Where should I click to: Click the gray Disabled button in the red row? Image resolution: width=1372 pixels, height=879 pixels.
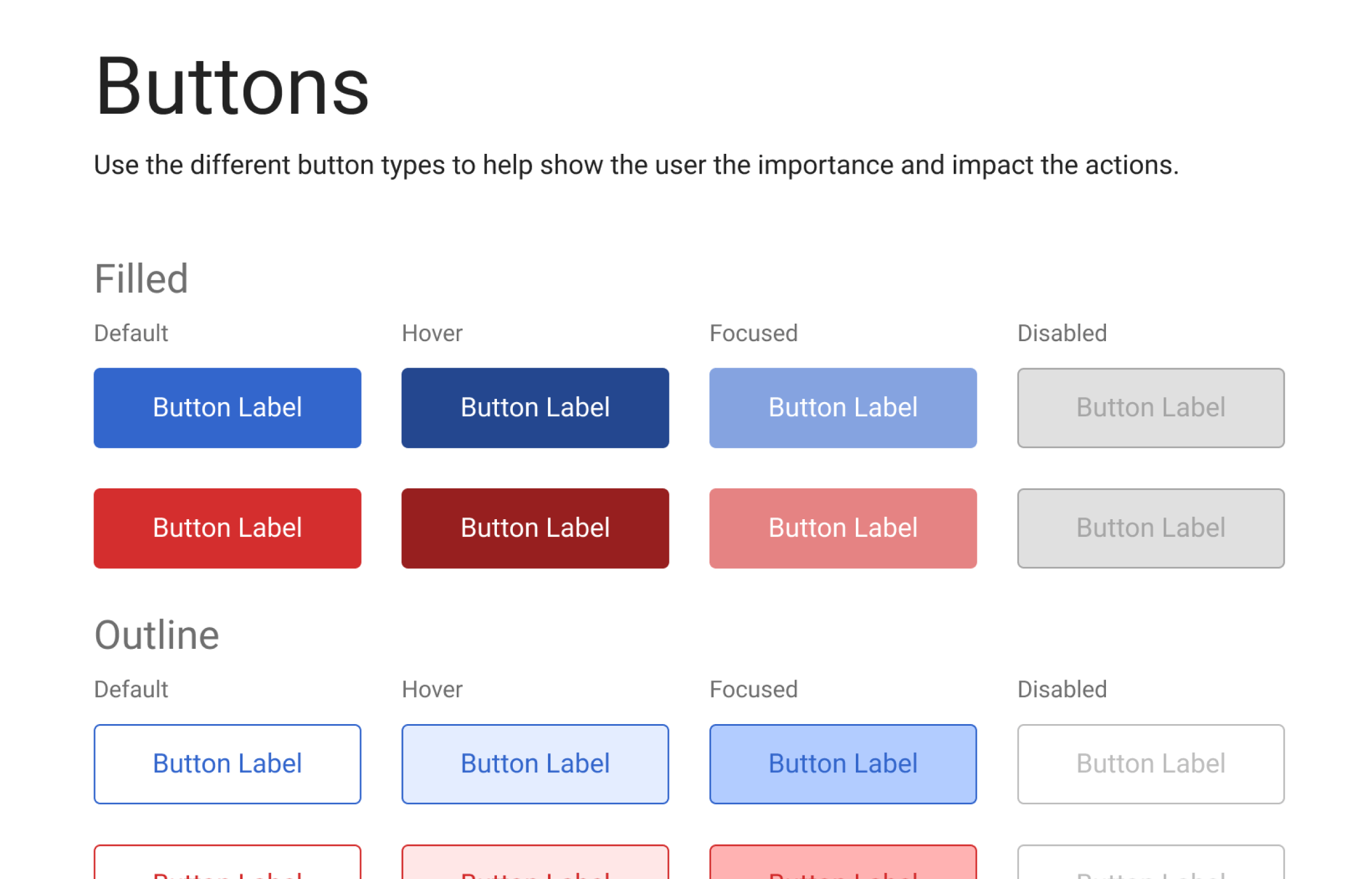click(1150, 528)
